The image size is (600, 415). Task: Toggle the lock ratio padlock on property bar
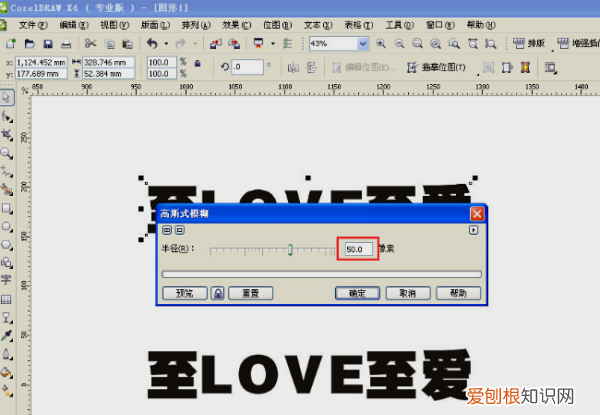point(197,63)
